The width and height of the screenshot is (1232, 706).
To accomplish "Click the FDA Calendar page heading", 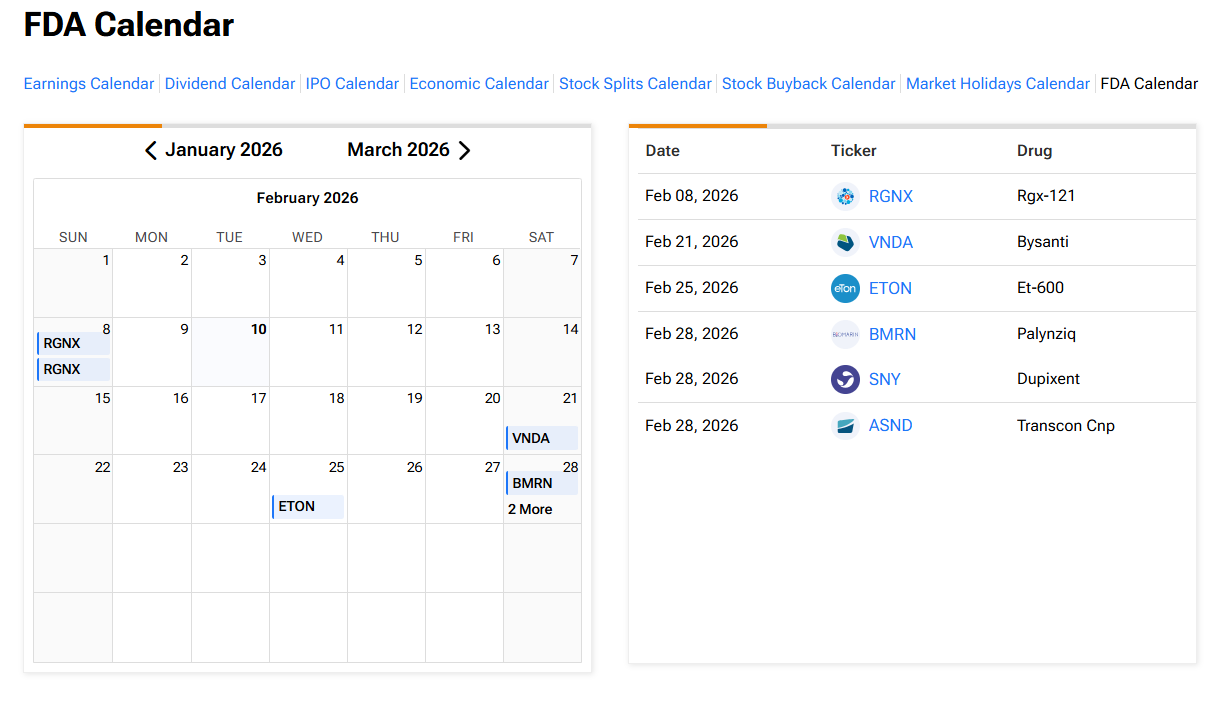I will coord(129,25).
